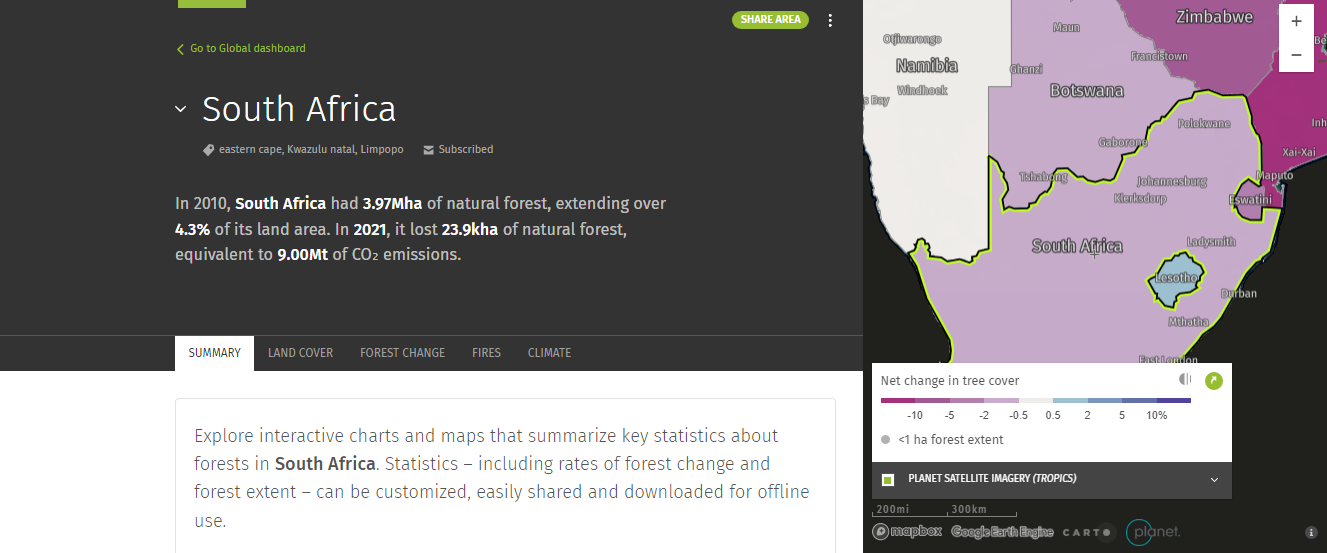1327x553 pixels.
Task: Toggle Planet Satellite Imagery checkbox
Action: pos(887,479)
